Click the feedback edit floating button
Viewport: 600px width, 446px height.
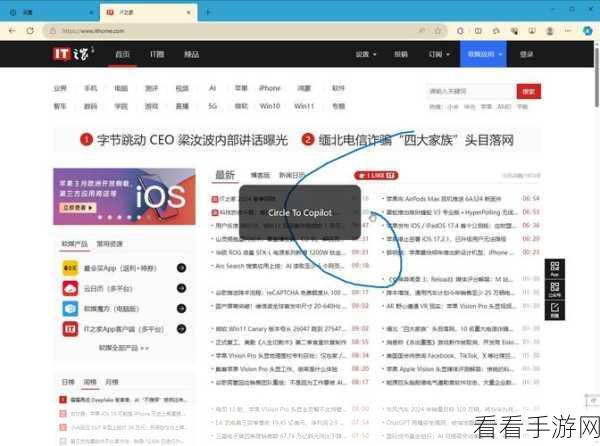[x=555, y=310]
